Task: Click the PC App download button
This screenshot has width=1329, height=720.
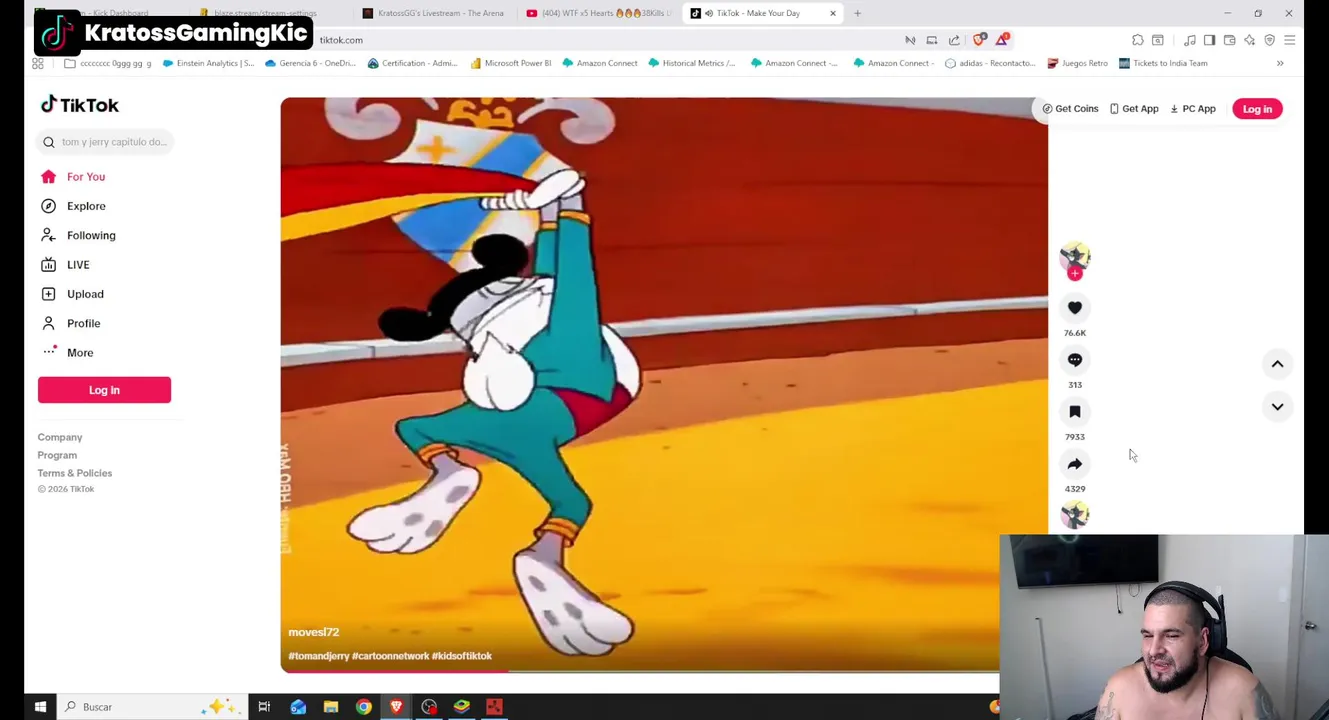Action: coord(1193,109)
